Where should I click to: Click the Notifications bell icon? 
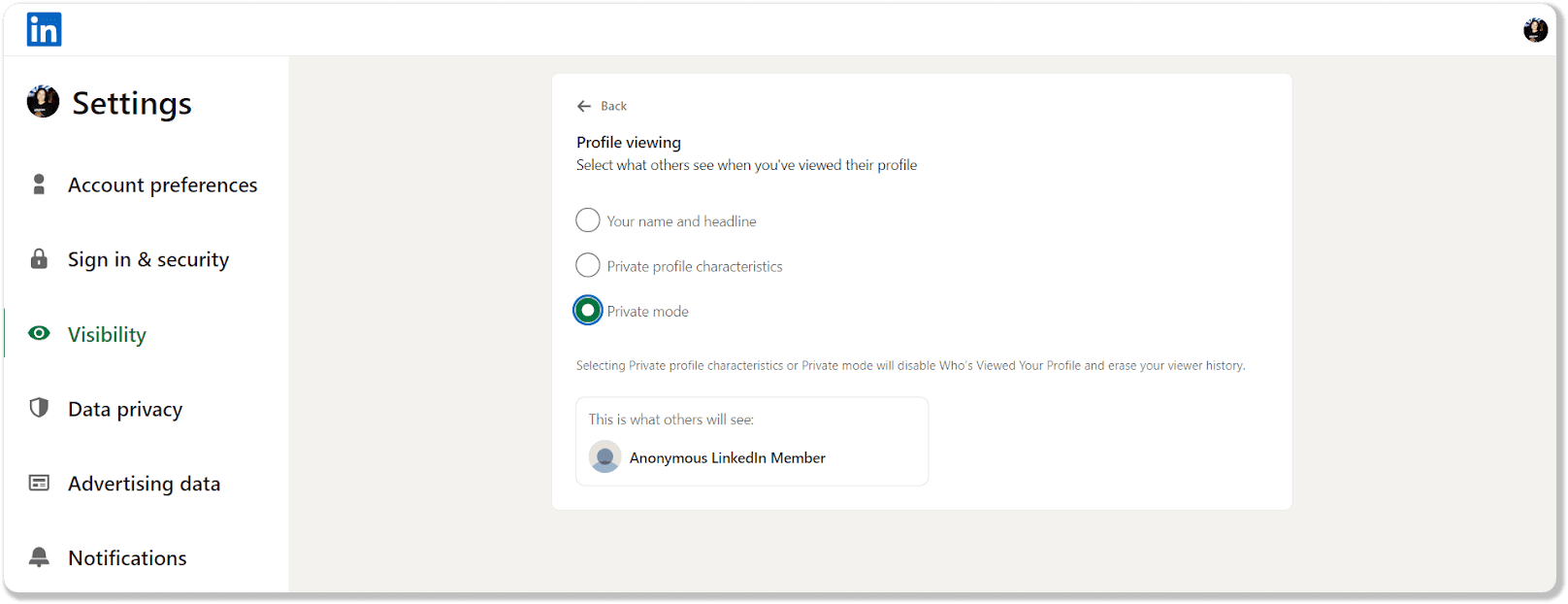pyautogui.click(x=39, y=557)
